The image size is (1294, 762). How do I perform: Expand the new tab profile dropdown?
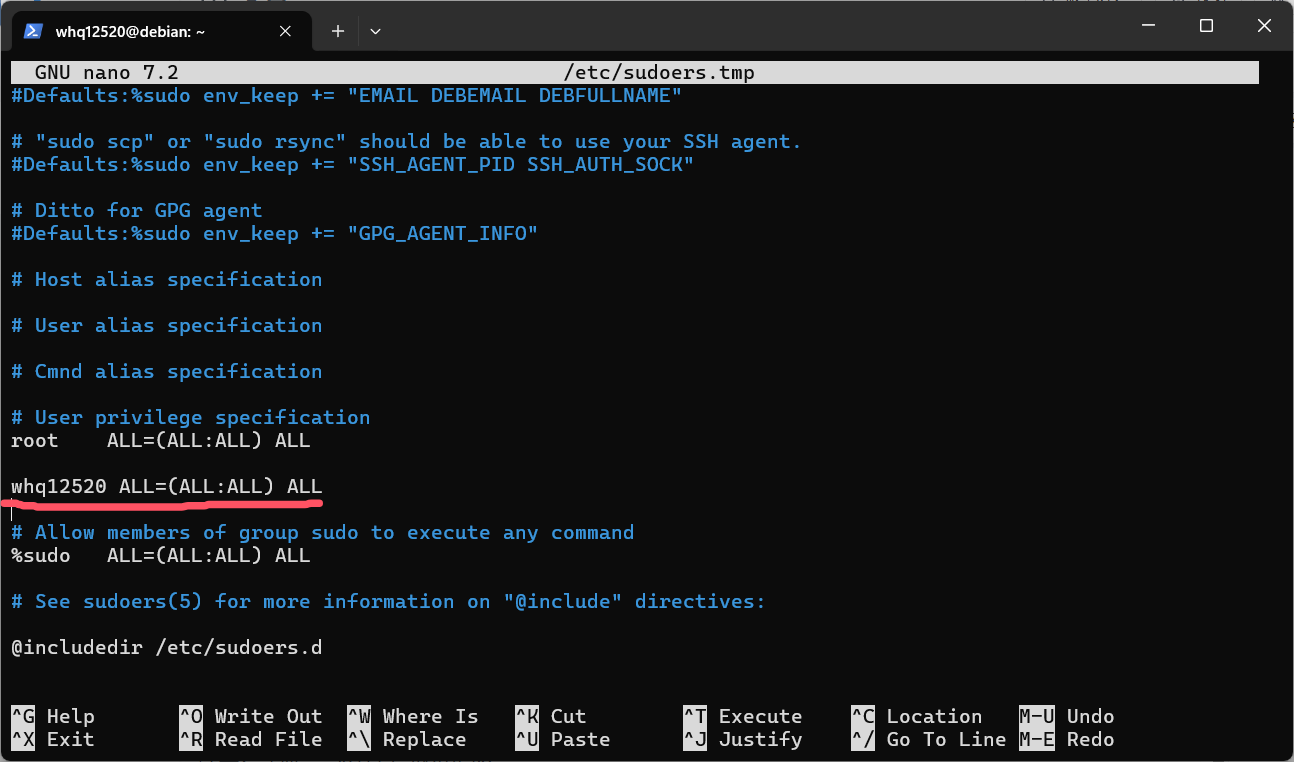coord(375,31)
